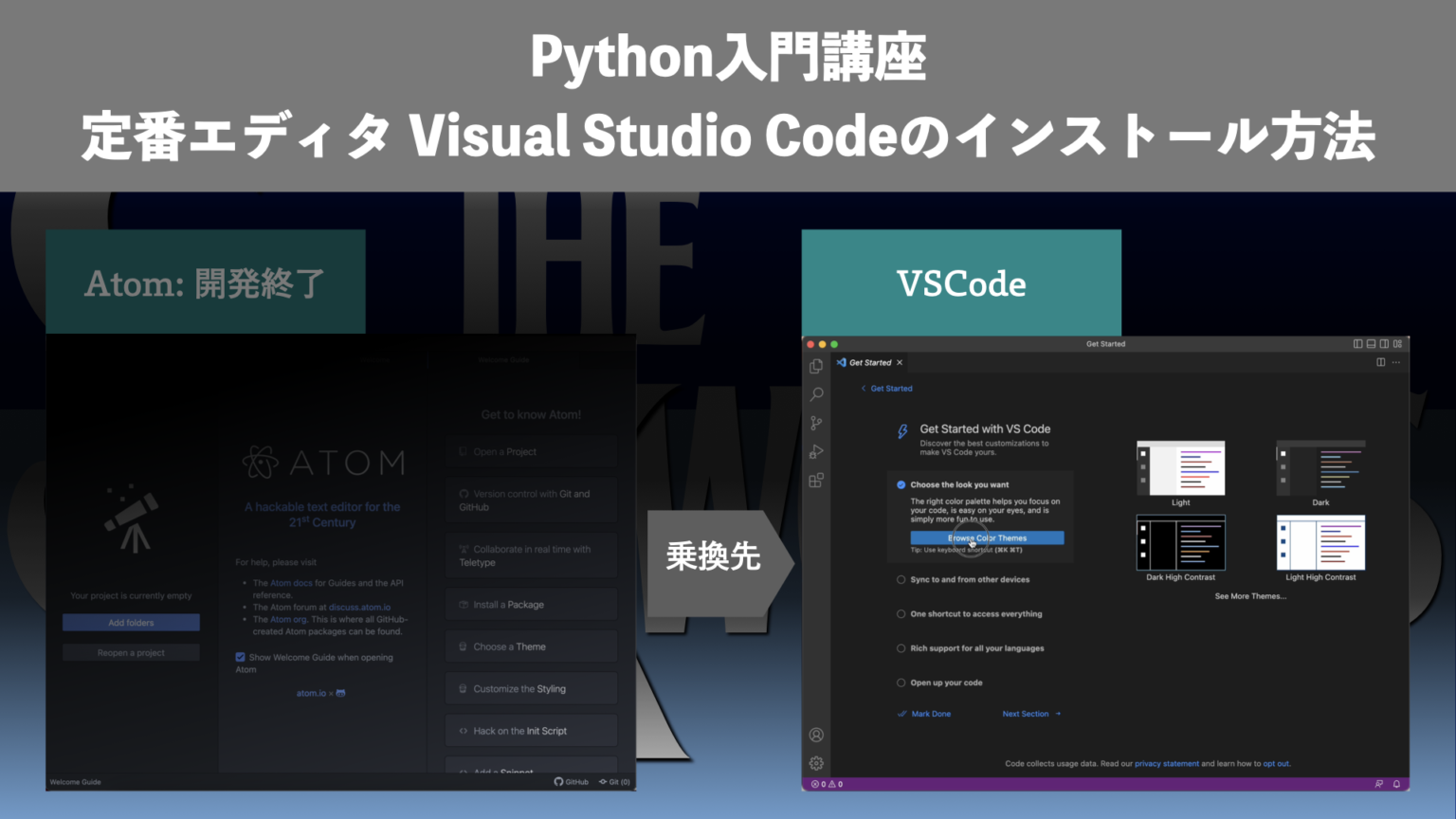Open the Source Control view

tap(816, 423)
